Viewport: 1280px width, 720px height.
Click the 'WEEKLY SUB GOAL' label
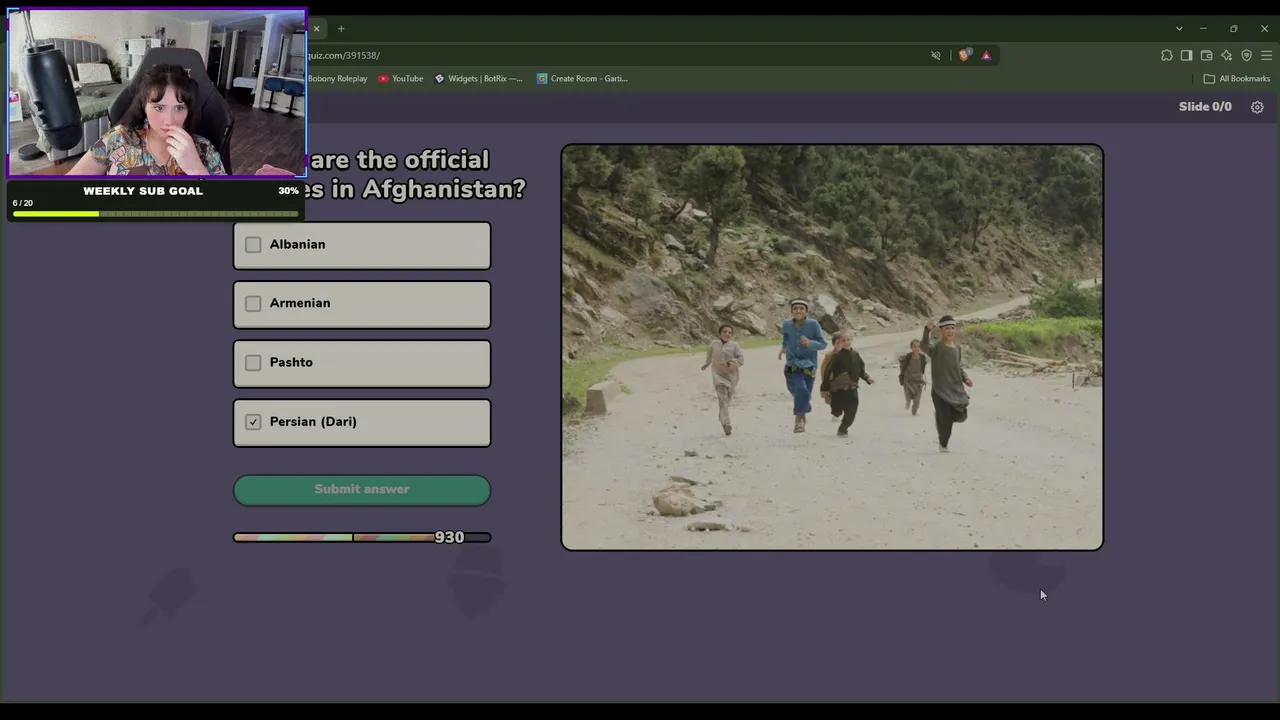pos(143,191)
